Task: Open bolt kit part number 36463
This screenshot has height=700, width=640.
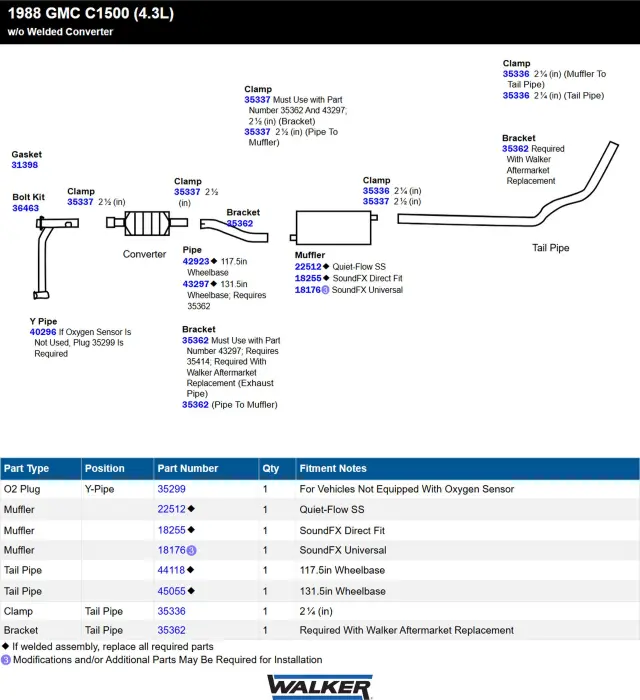Action: (25, 208)
